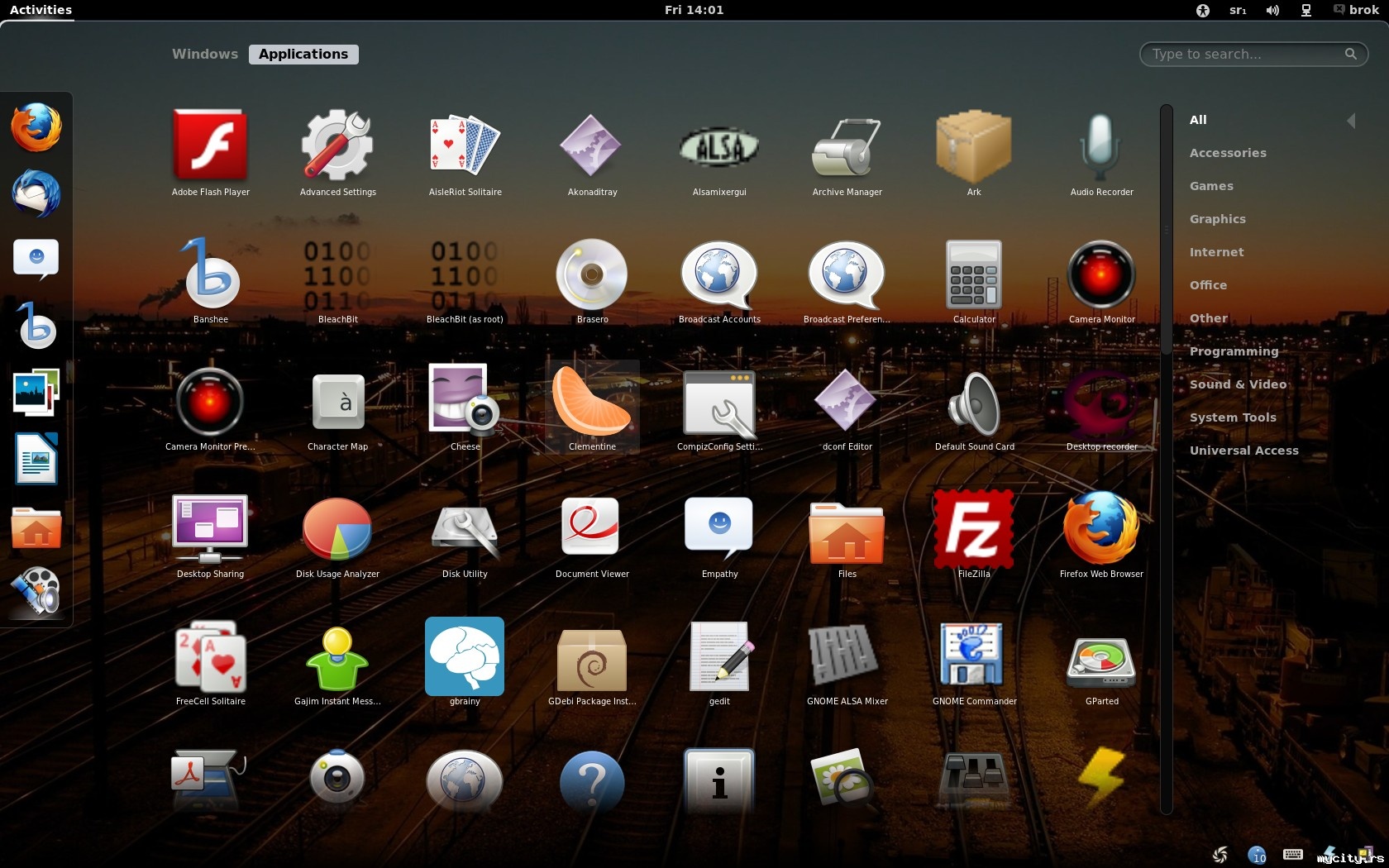Open Thunderbird from the dash
The image size is (1389, 868).
36,193
